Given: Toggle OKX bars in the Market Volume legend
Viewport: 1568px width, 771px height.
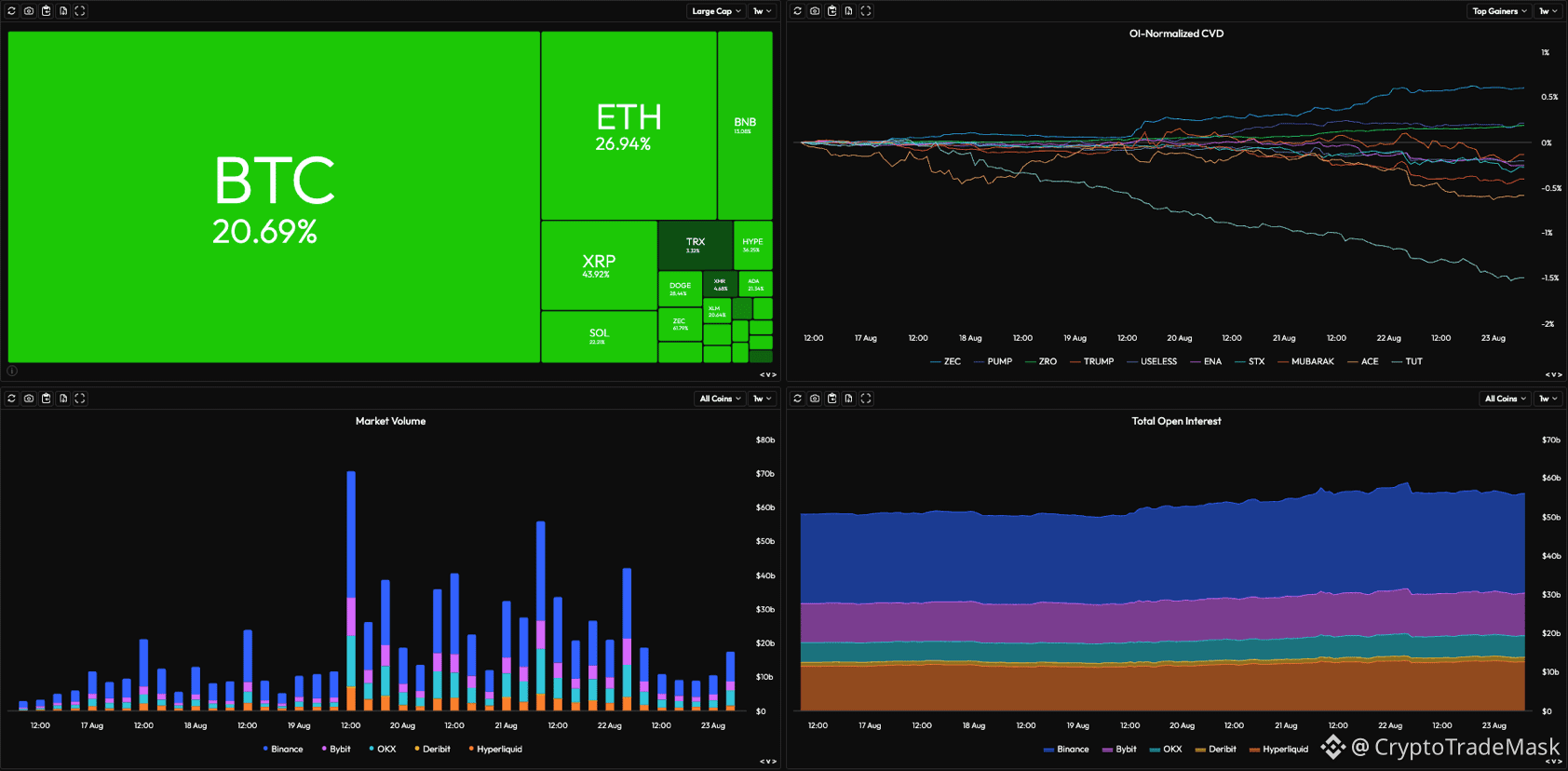Looking at the screenshot, I should (383, 749).
